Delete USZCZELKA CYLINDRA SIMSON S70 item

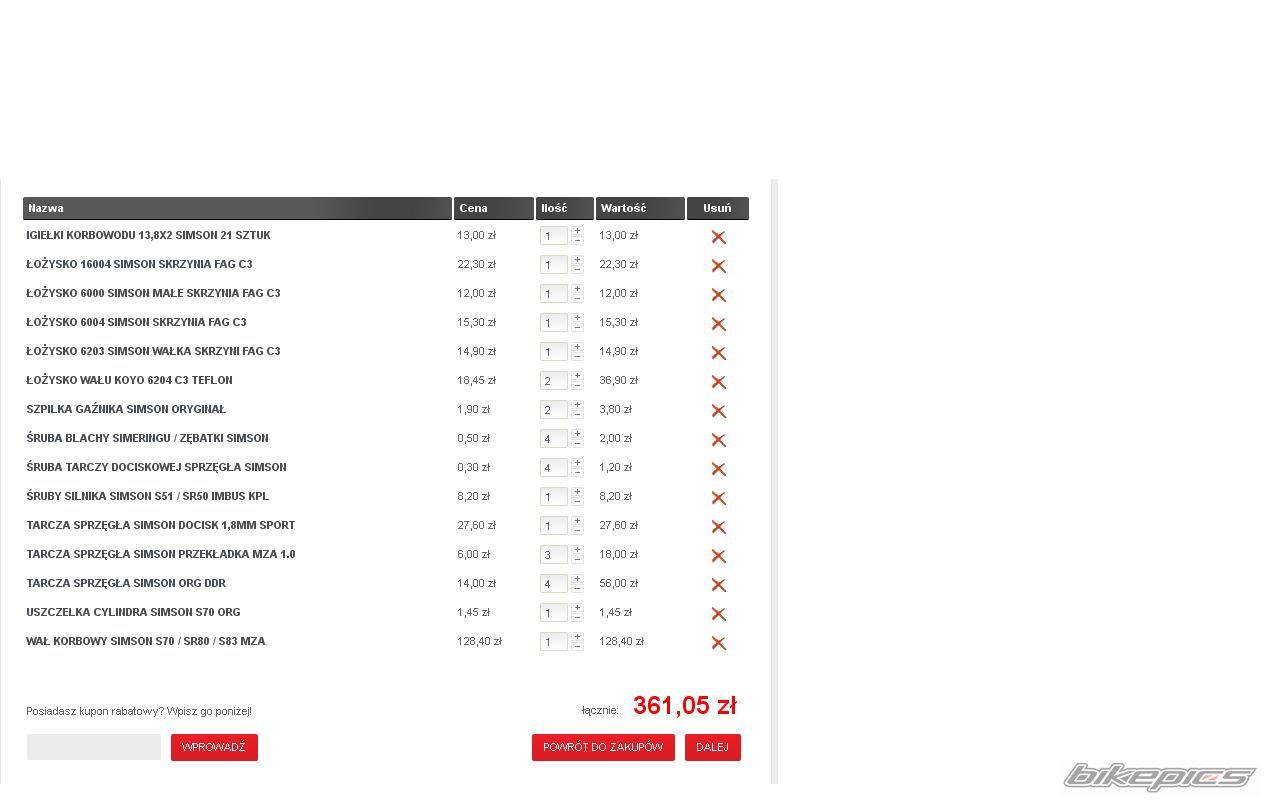point(718,614)
